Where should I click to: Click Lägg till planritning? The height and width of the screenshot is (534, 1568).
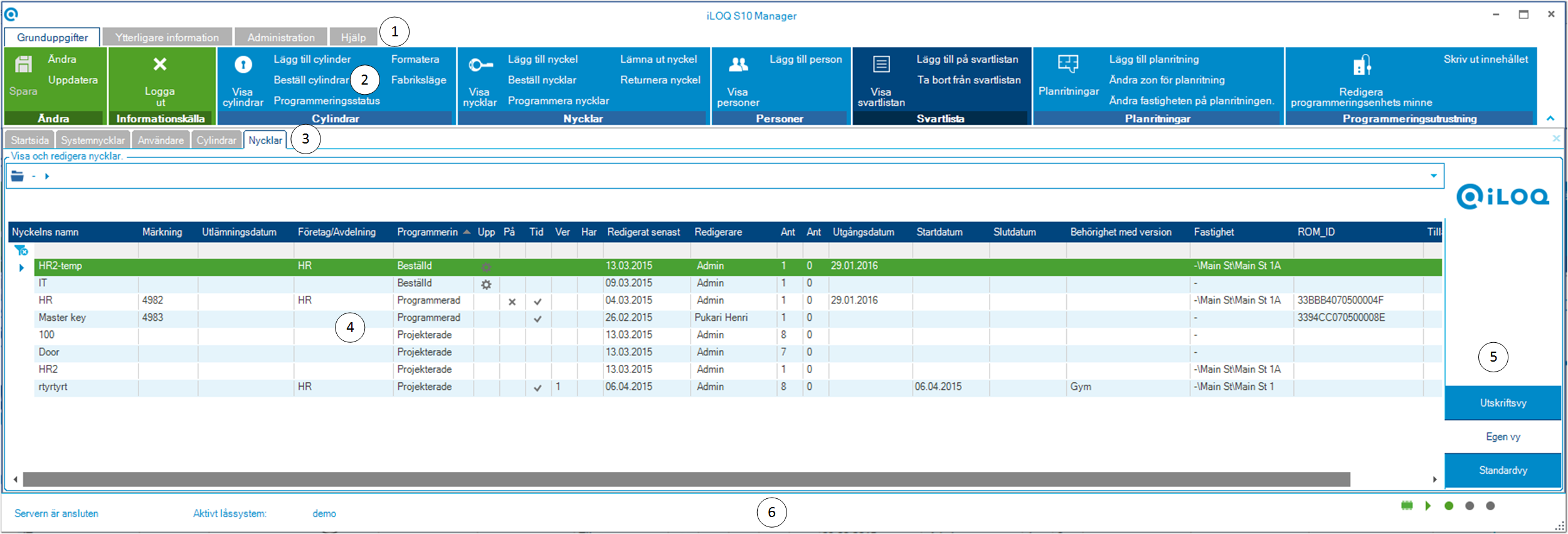coord(1154,59)
